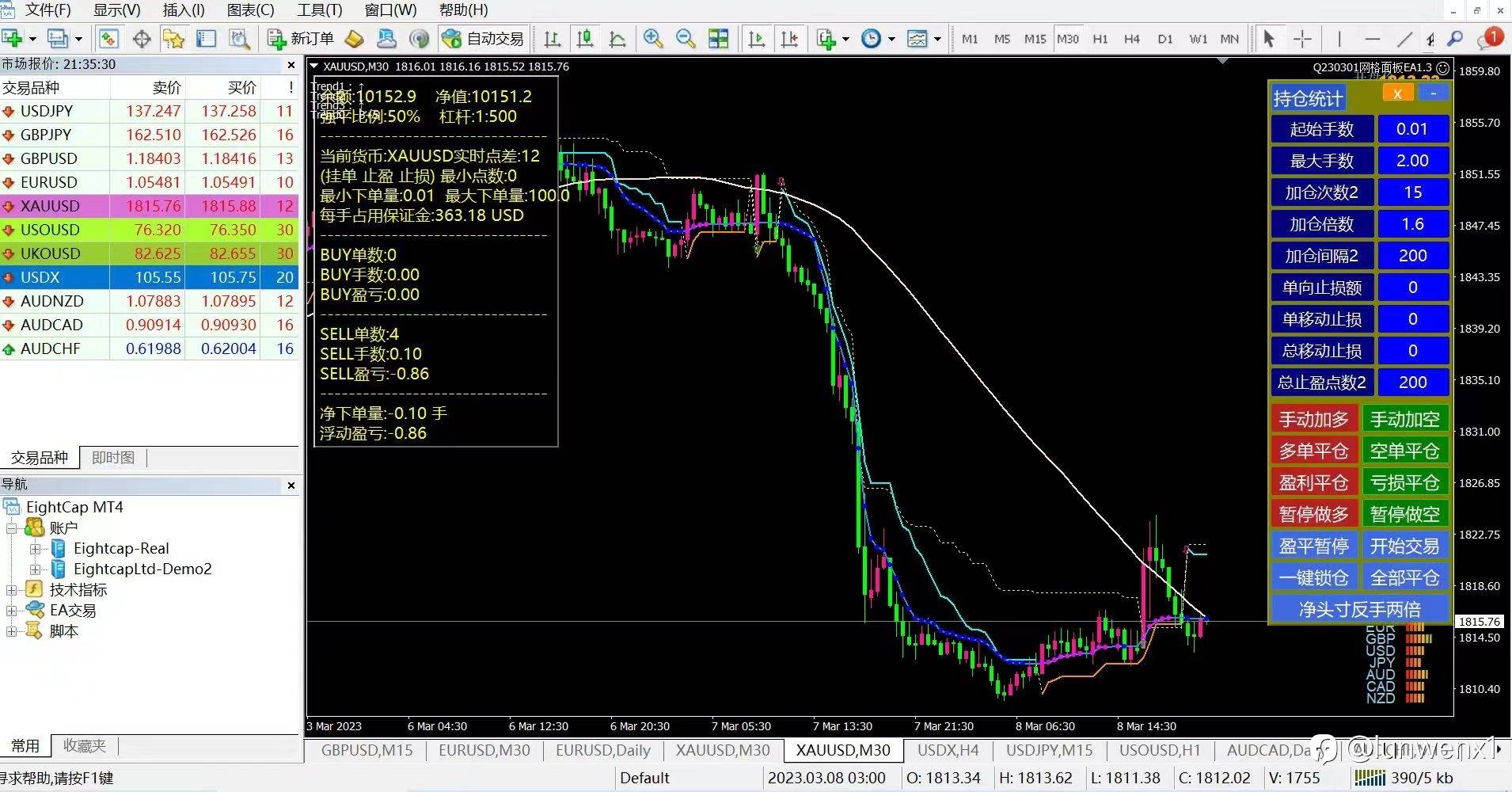Select the horizontal line drawing tool

1373,38
